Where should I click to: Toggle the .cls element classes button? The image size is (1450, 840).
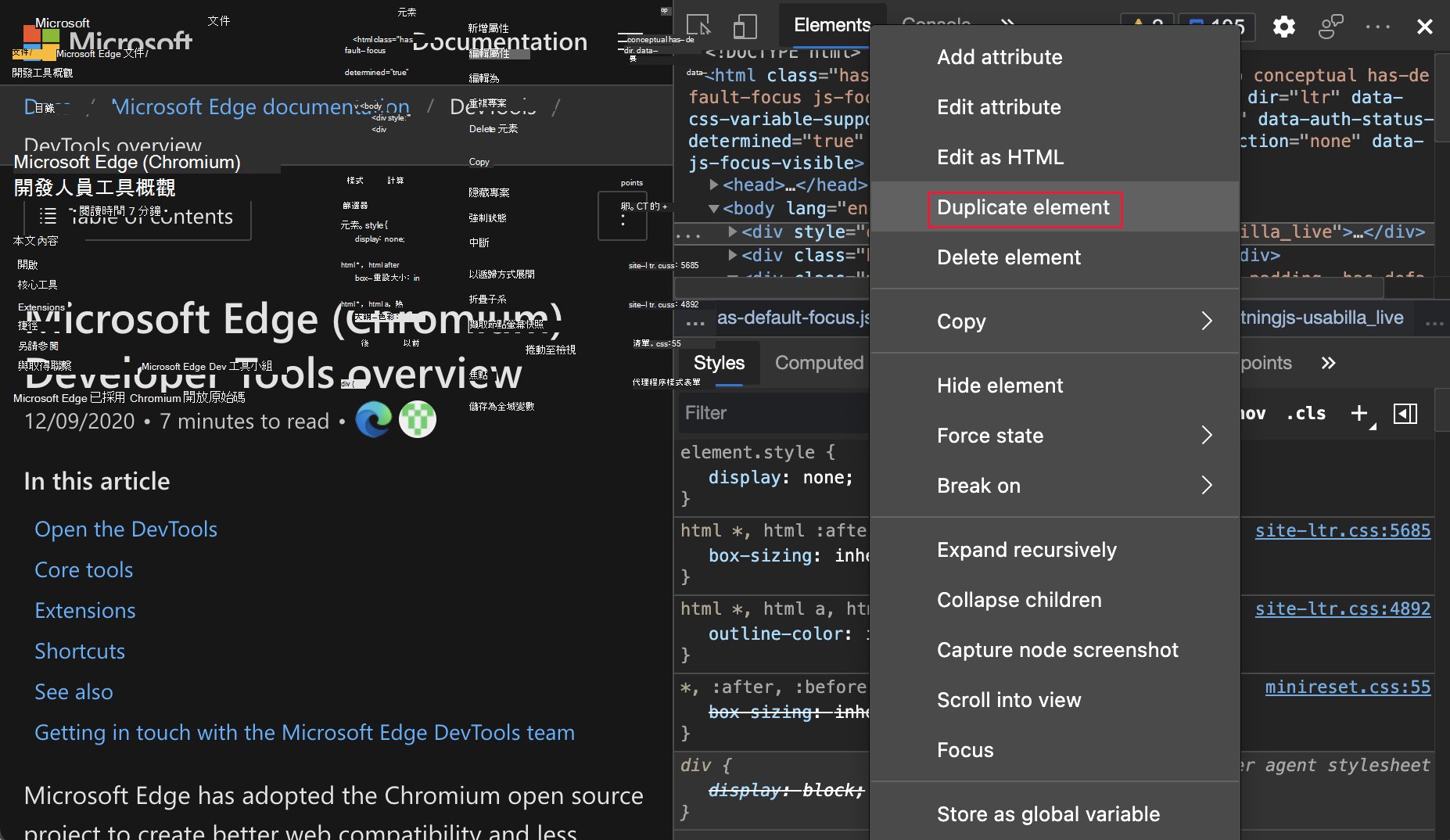coord(1306,413)
